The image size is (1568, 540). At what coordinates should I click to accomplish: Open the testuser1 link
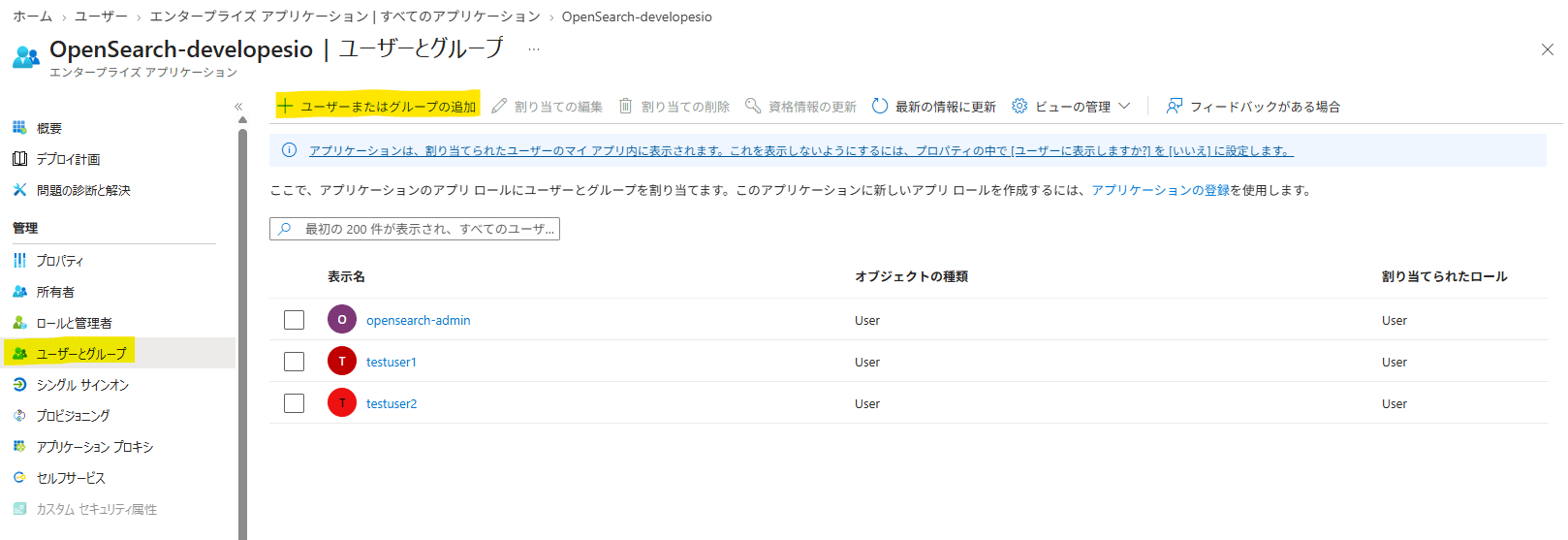coord(392,362)
